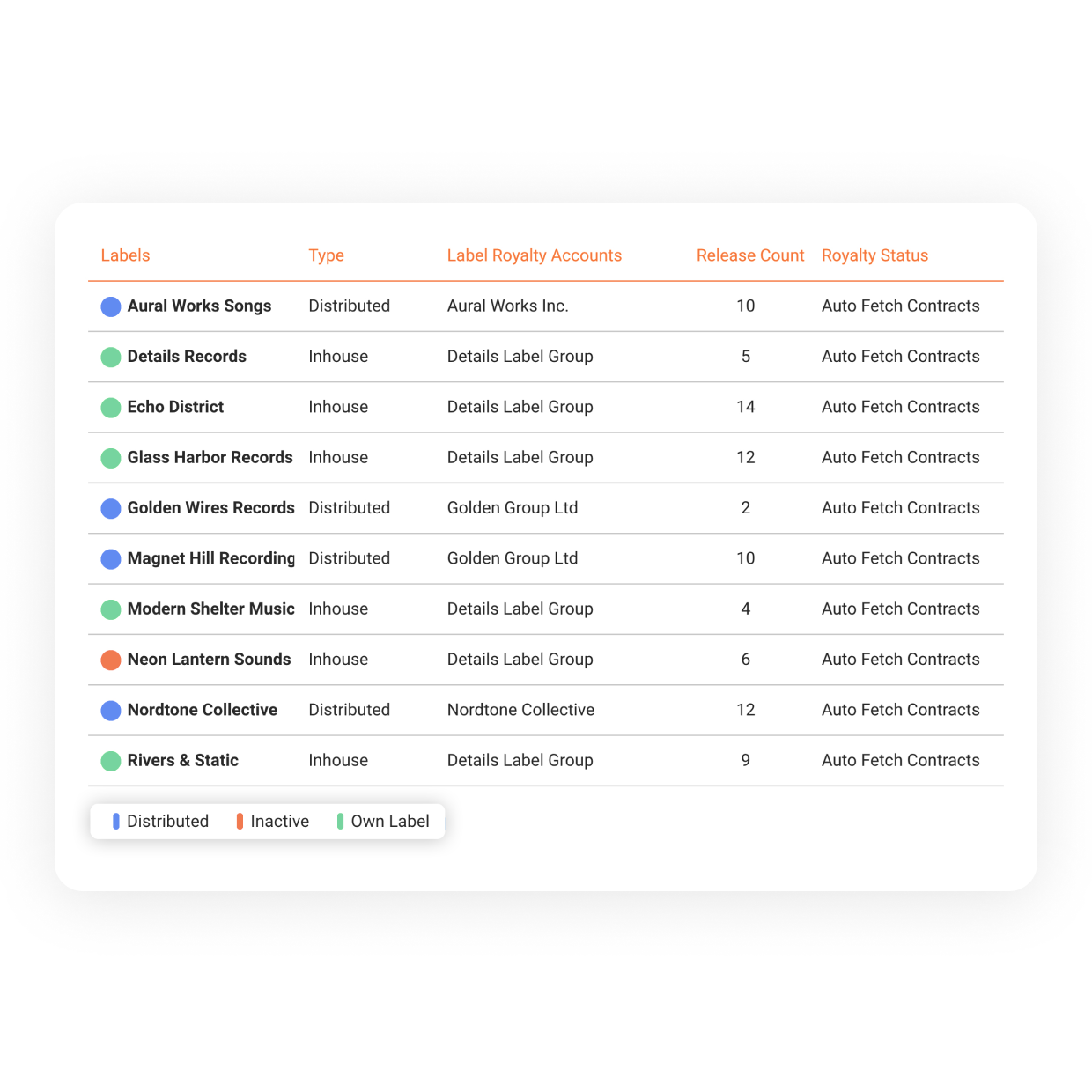Click the blue status dot beside Golden Wires Records
1092x1092 pixels.
tap(111, 508)
